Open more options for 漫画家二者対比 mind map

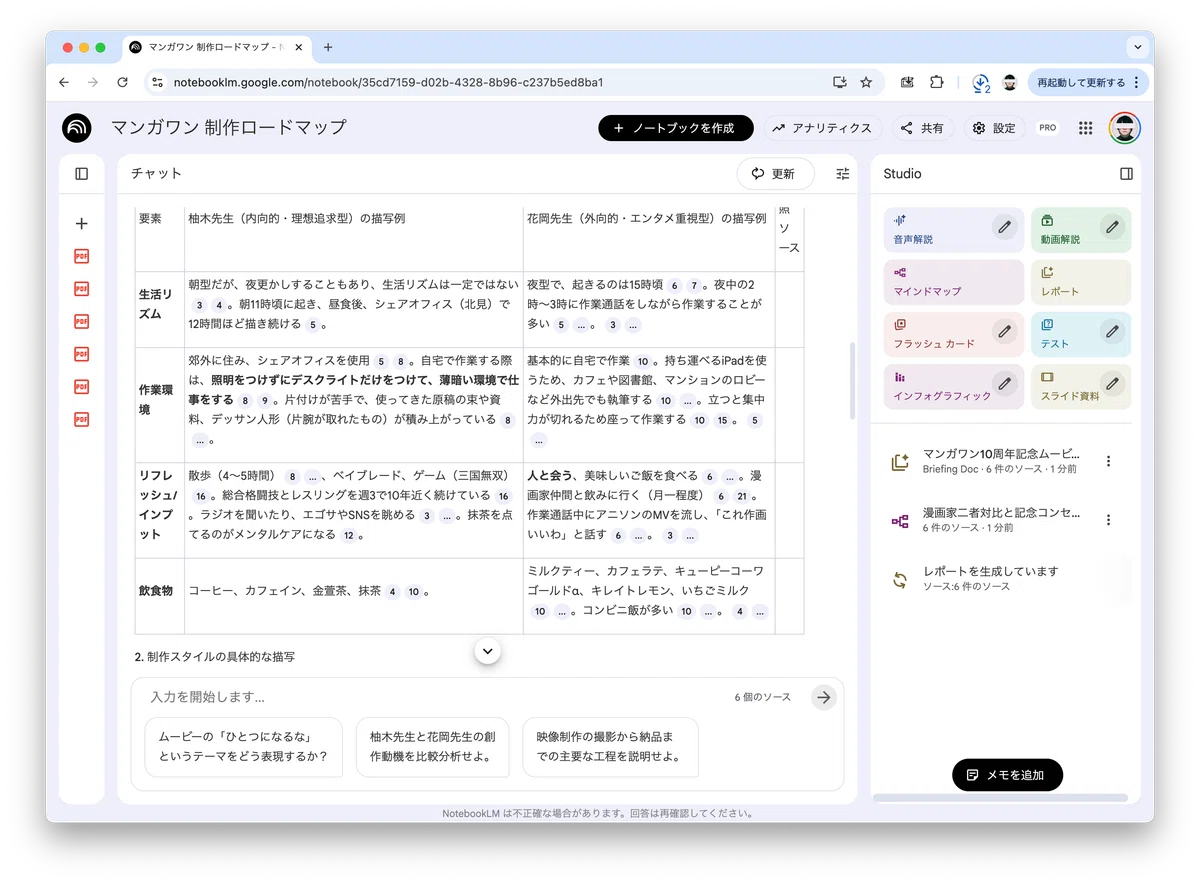click(1108, 520)
